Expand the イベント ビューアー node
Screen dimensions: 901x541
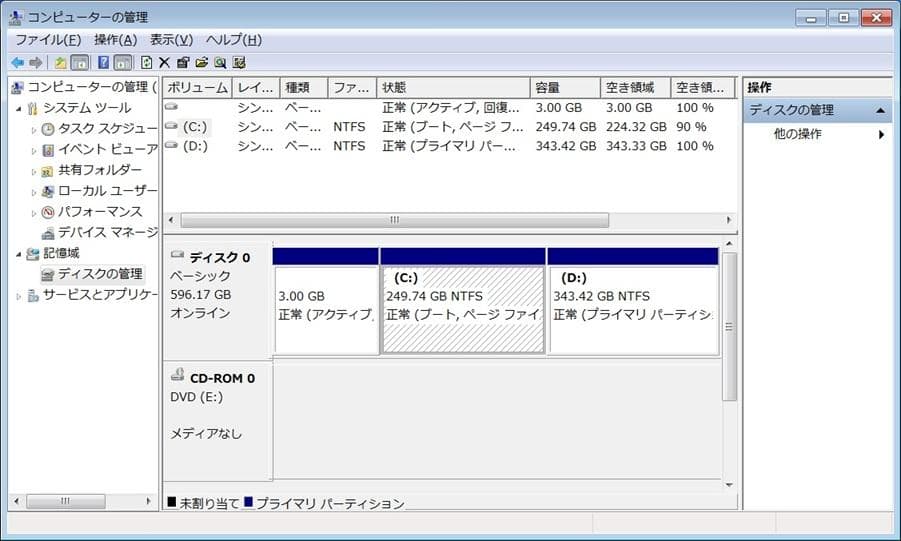tap(33, 151)
